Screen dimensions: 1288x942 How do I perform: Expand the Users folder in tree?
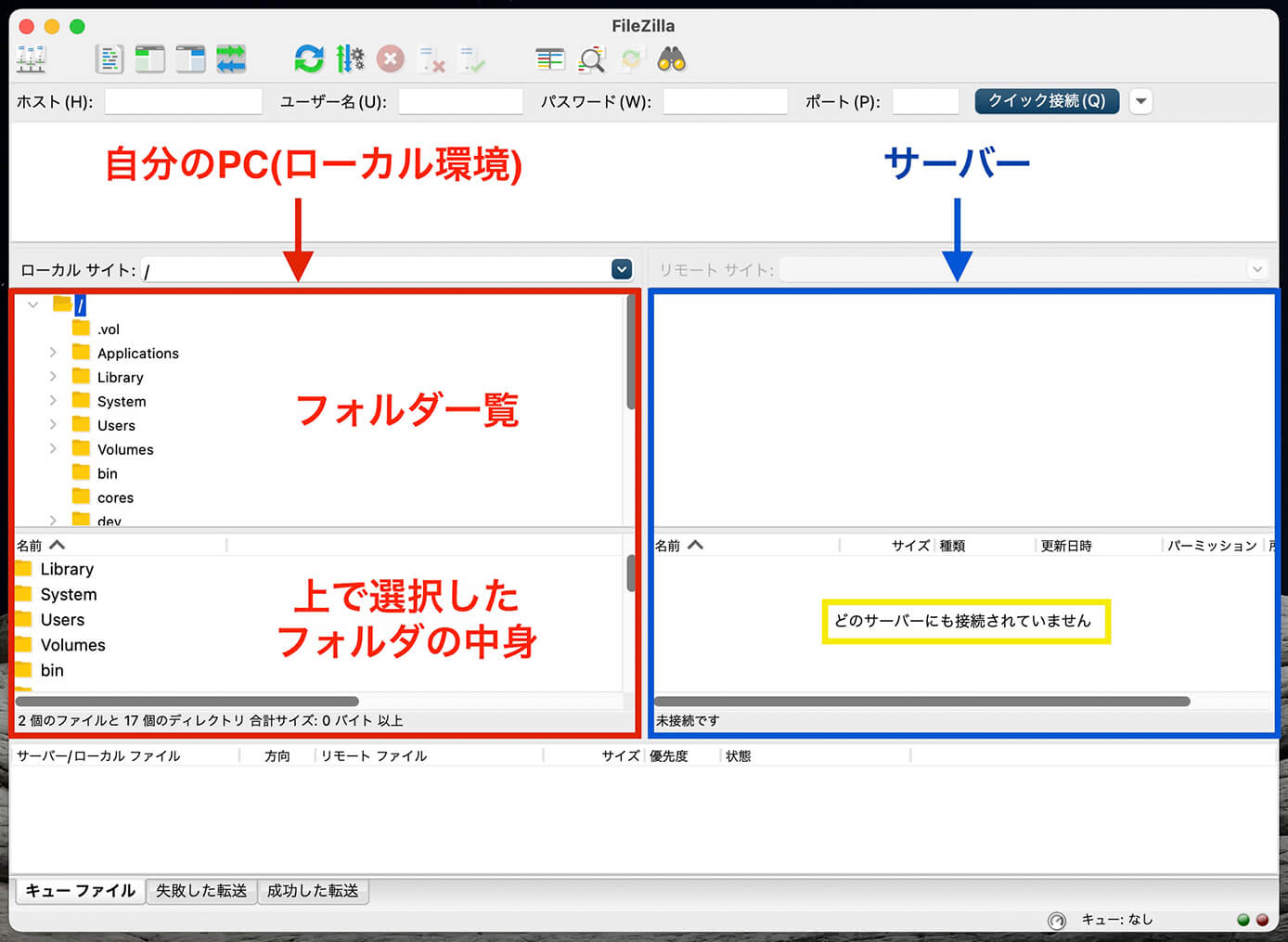53,425
